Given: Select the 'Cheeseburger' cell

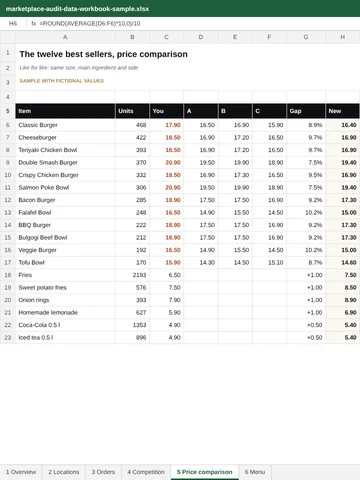Looking at the screenshot, I should click(65, 137).
